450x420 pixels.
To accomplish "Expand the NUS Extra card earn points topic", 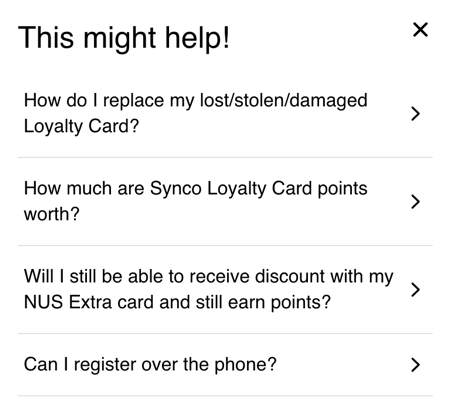I will [x=225, y=289].
